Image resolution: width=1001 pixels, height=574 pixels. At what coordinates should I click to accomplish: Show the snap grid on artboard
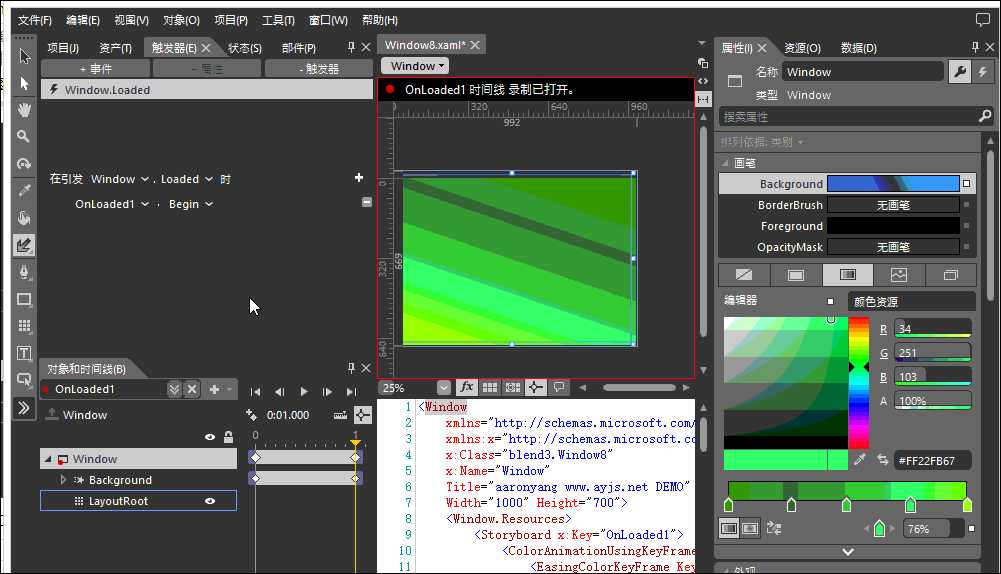tap(490, 387)
